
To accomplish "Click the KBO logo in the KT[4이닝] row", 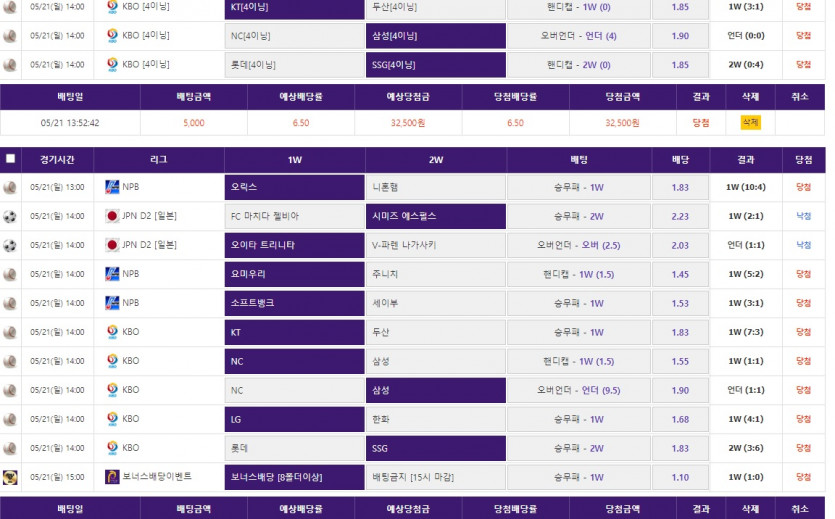I will (x=112, y=7).
